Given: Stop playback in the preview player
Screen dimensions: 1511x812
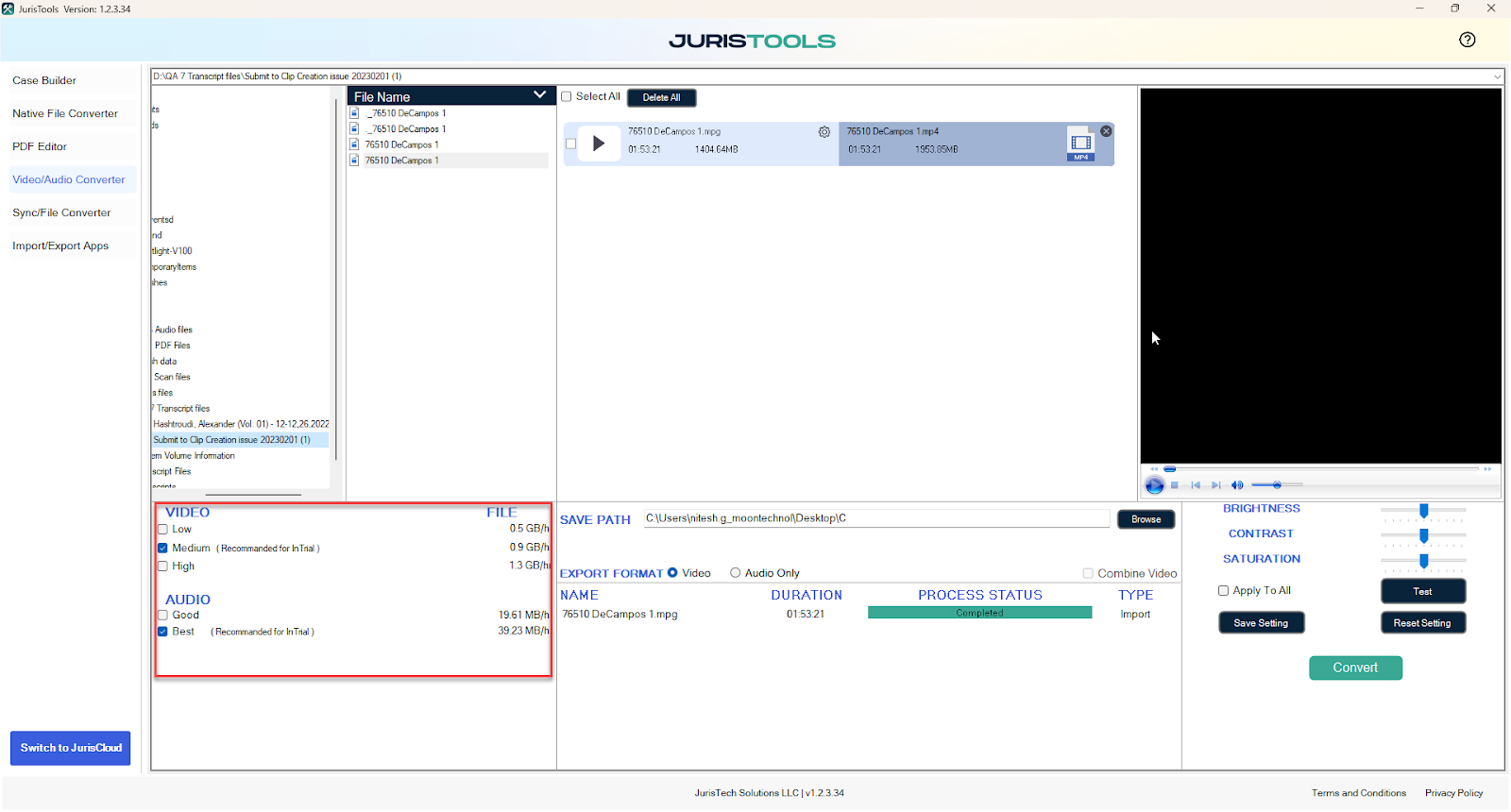Looking at the screenshot, I should (1175, 485).
